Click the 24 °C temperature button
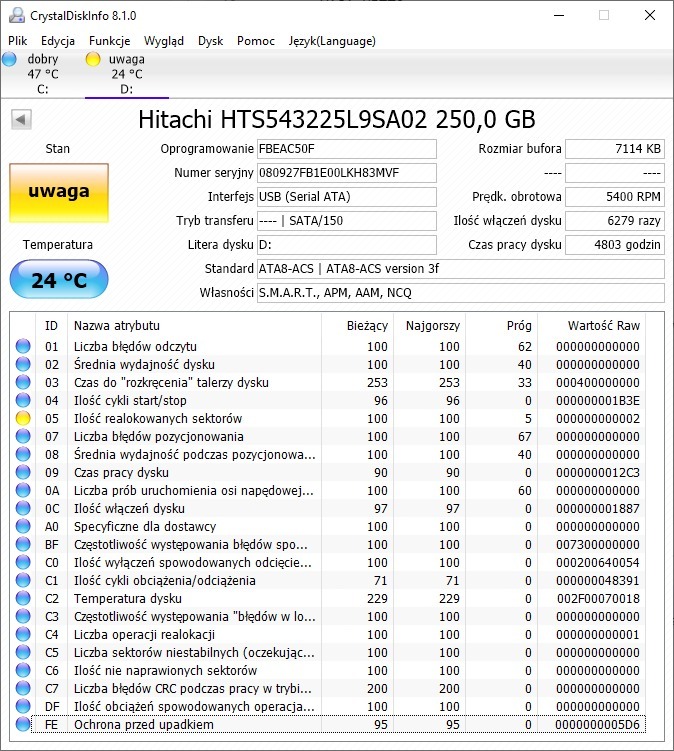The width and height of the screenshot is (674, 751). tap(59, 280)
